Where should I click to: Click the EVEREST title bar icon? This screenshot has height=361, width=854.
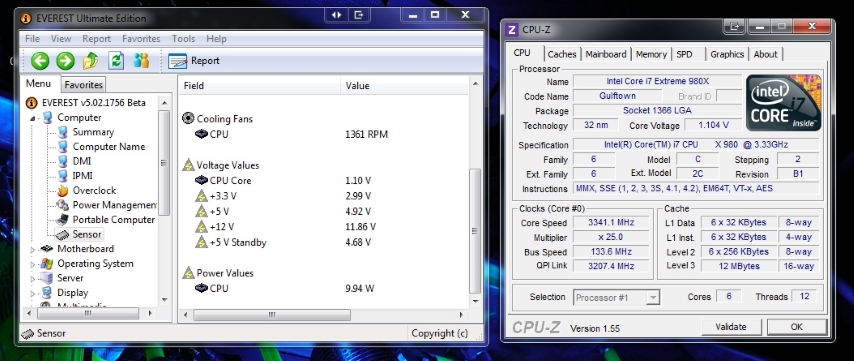[26, 18]
